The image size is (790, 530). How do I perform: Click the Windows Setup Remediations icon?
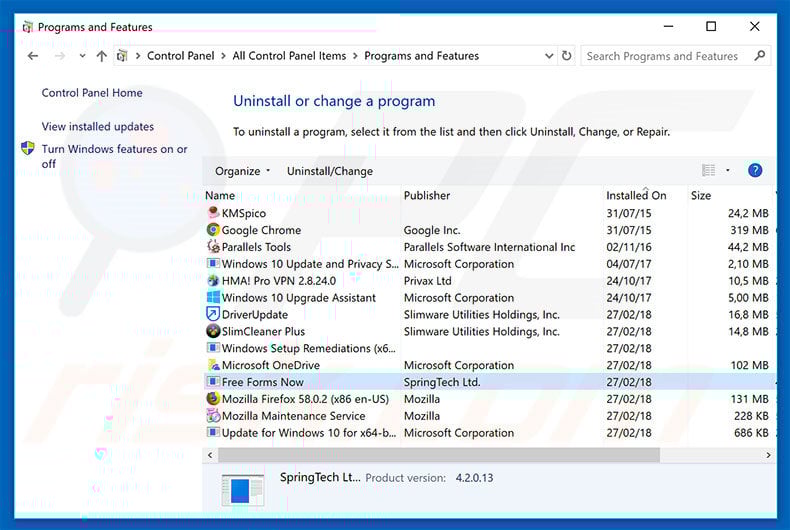pos(213,348)
